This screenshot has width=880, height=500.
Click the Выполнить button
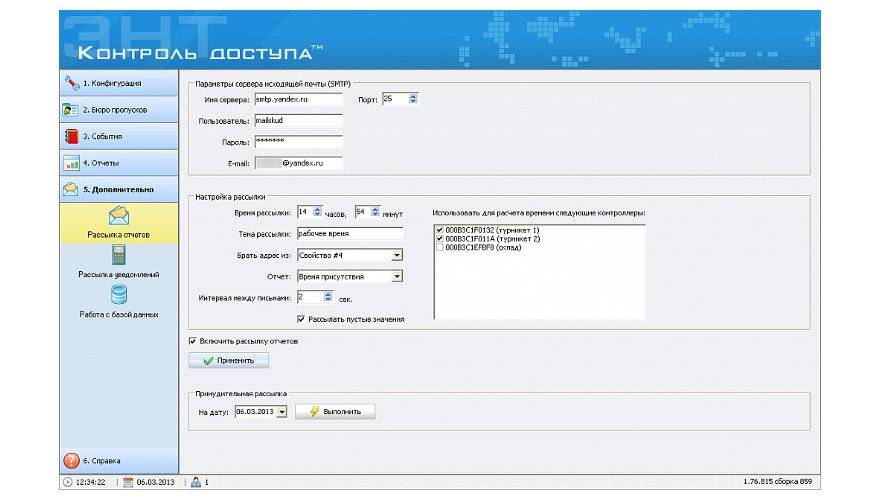335,411
